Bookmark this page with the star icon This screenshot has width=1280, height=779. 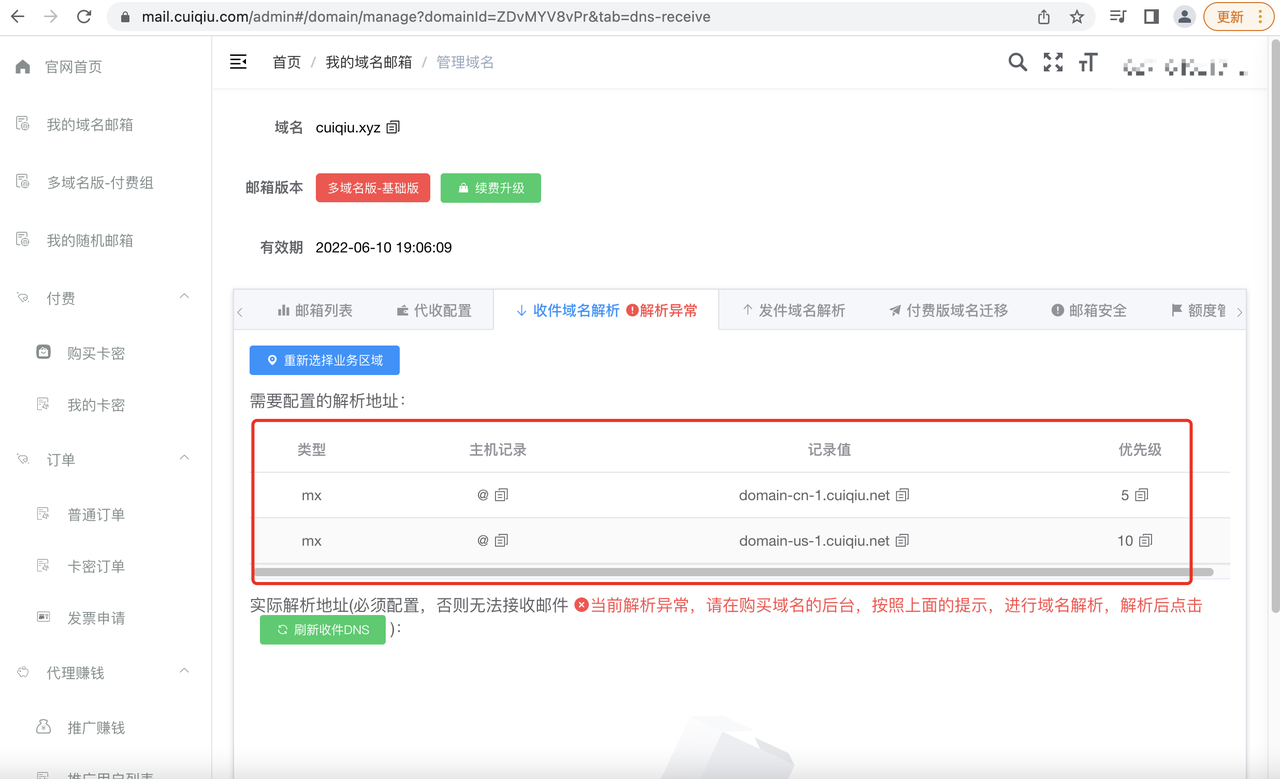point(1077,17)
